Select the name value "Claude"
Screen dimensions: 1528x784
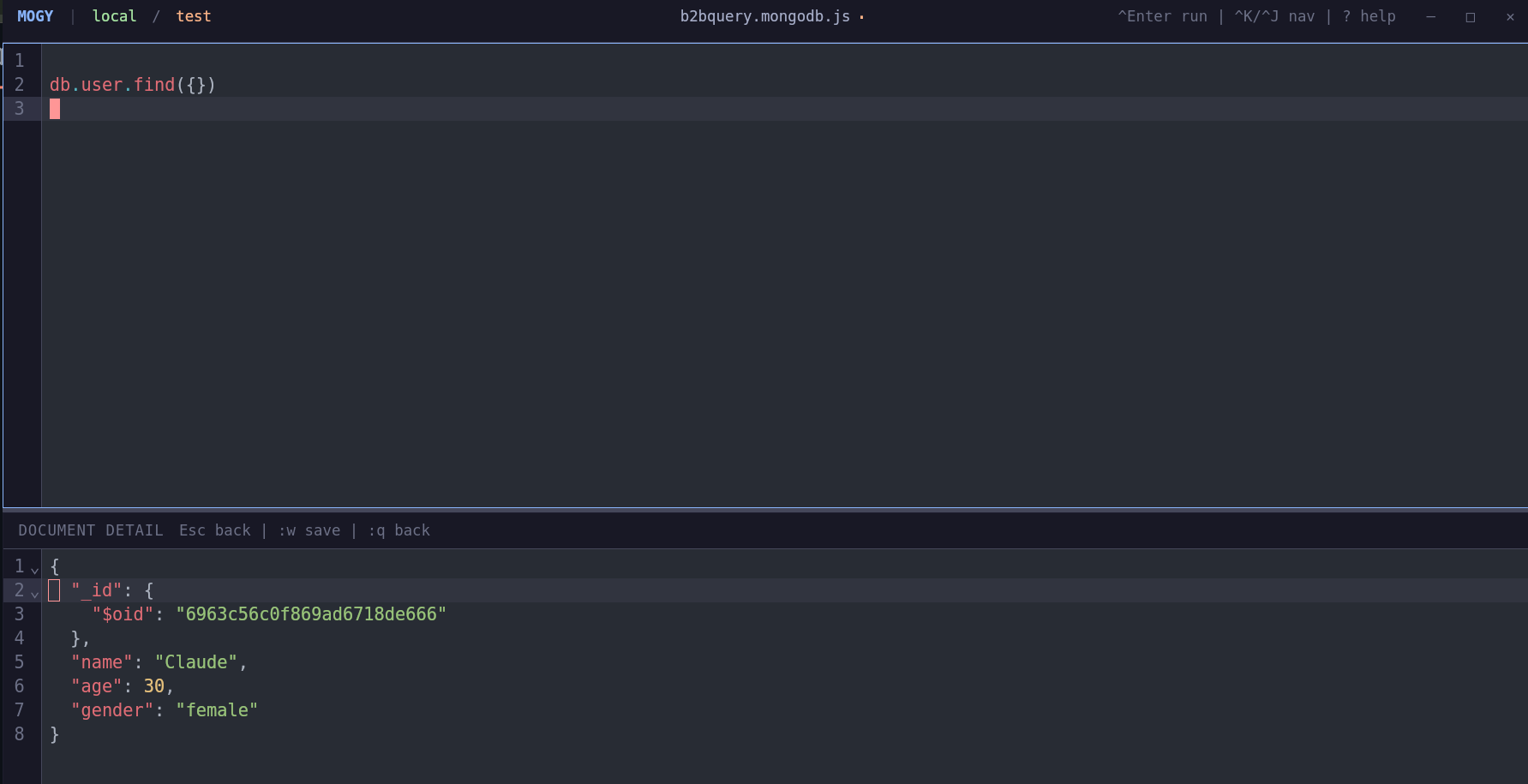196,661
